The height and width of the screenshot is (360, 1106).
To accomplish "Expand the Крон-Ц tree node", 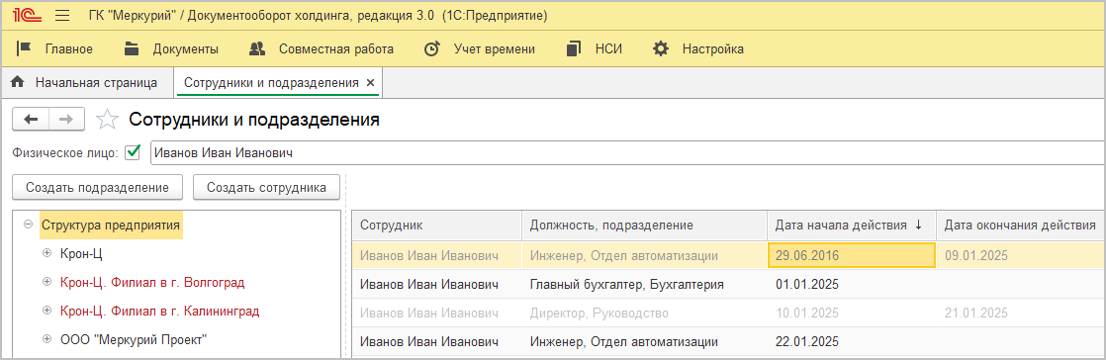I will [x=47, y=253].
